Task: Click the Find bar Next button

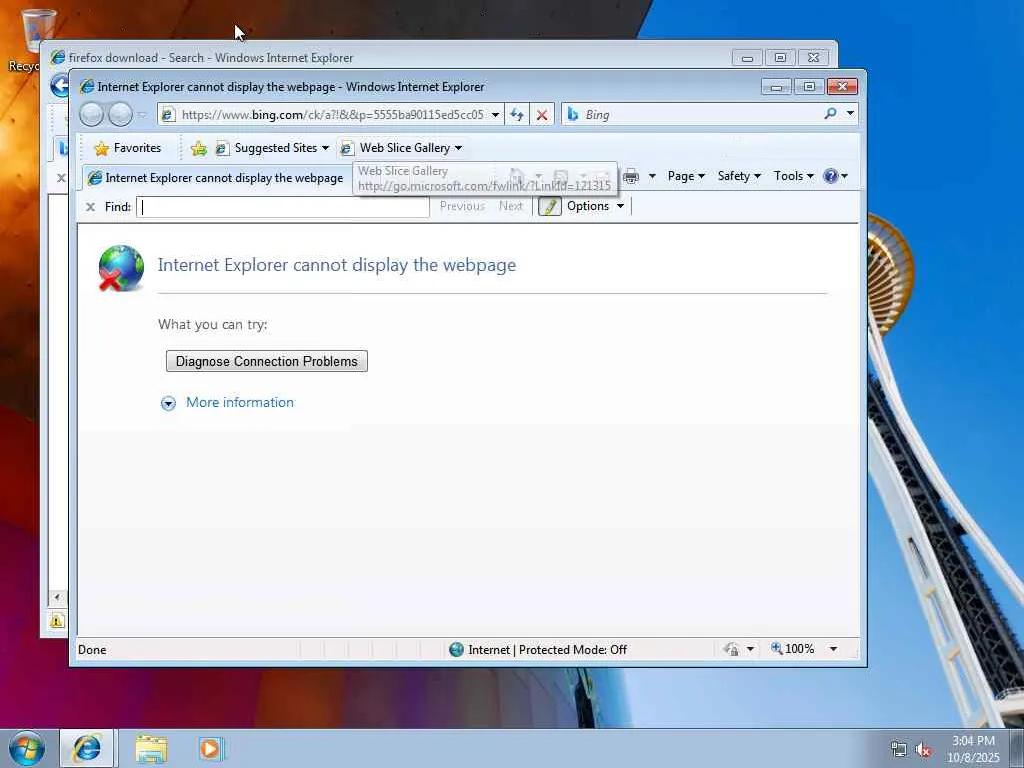Action: click(x=511, y=206)
